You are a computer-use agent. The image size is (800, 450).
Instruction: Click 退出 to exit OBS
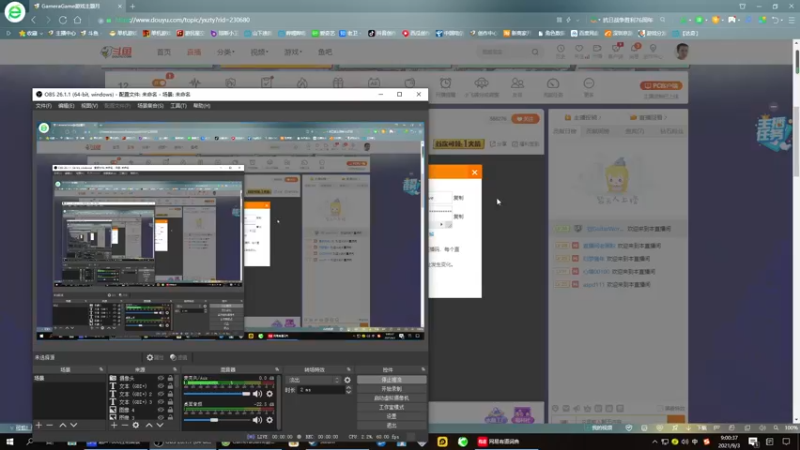coord(391,426)
